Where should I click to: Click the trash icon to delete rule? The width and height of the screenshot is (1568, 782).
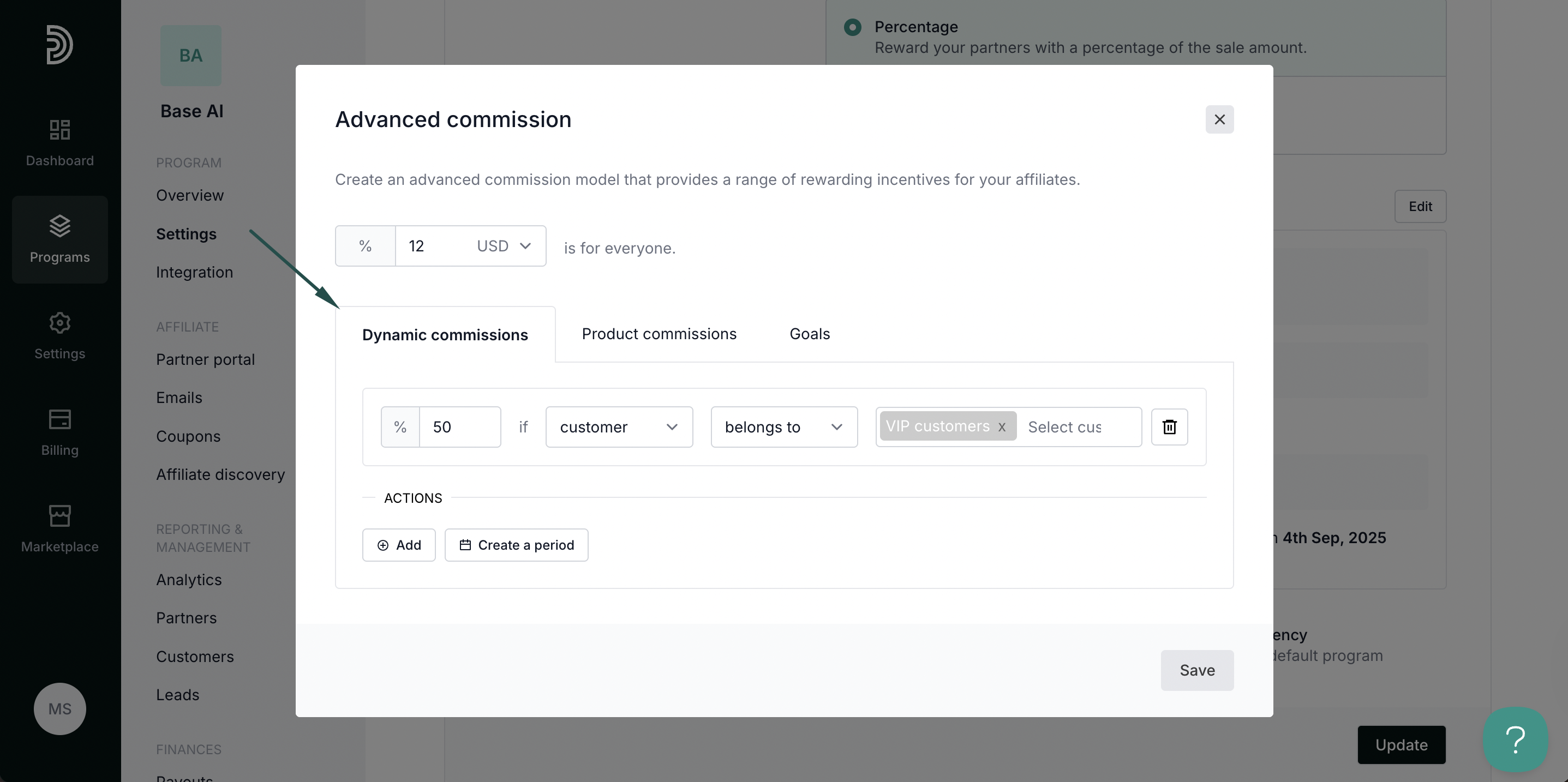pos(1169,426)
